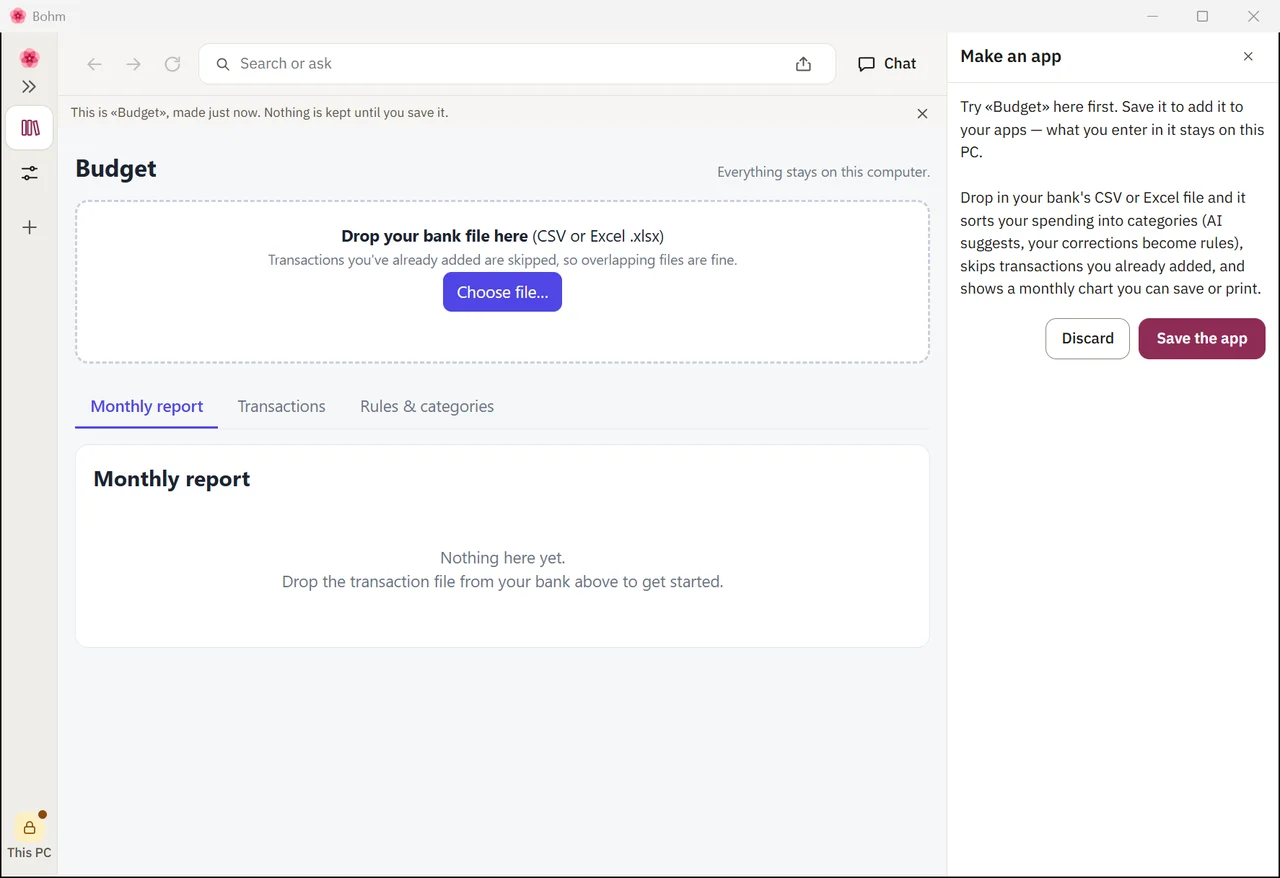This screenshot has height=878, width=1280.
Task: Click the share icon in search bar
Action: pos(803,64)
